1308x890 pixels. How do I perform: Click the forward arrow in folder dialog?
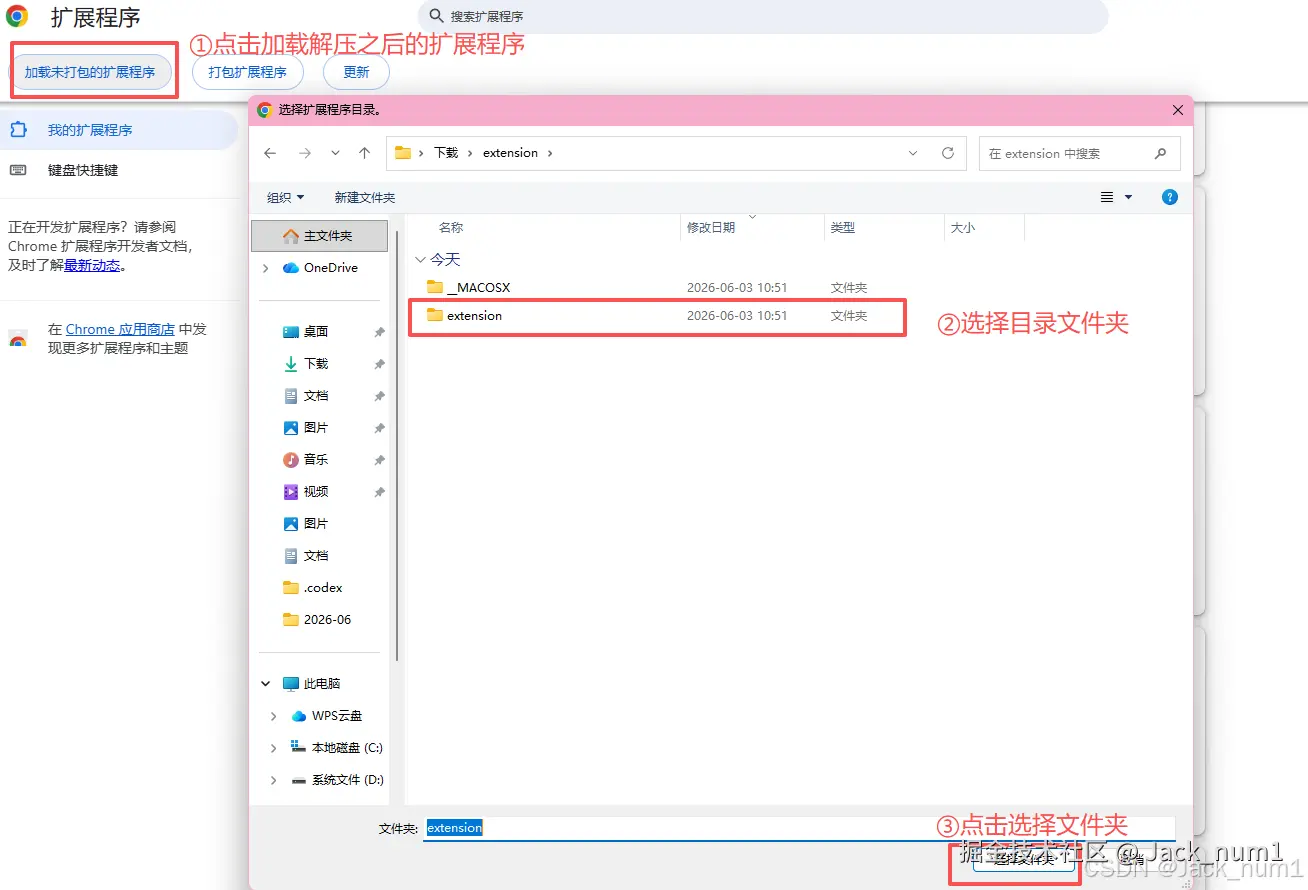coord(305,153)
